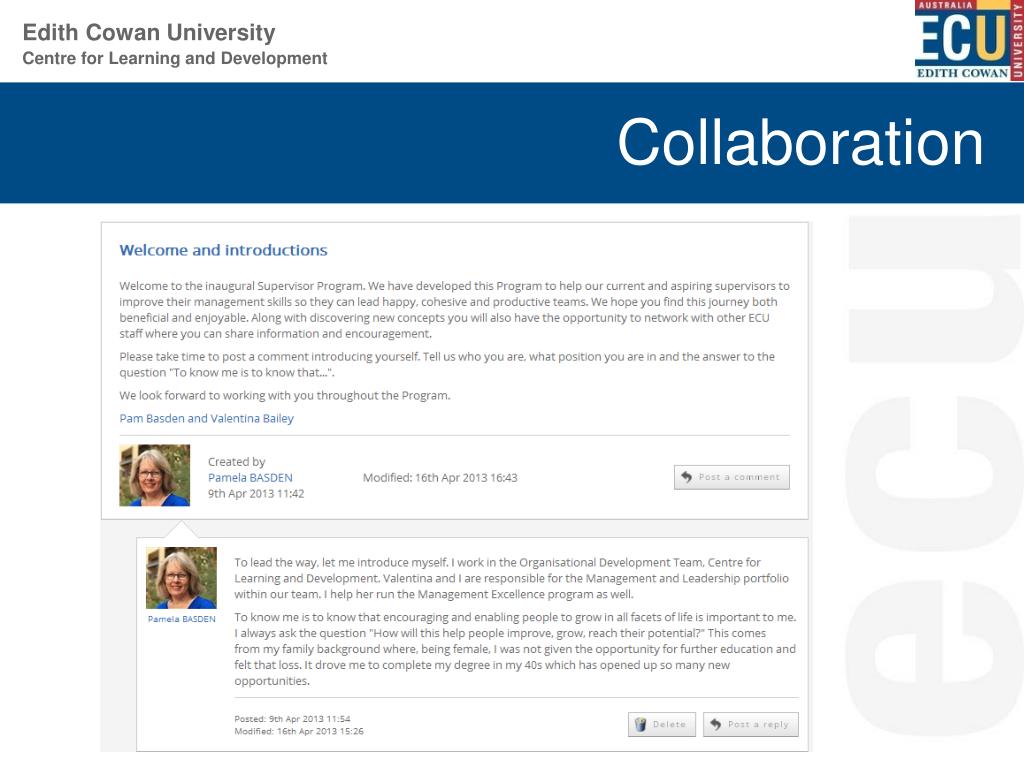Click the Edith Cowan University heading text
This screenshot has height=768, width=1024.
click(x=149, y=32)
